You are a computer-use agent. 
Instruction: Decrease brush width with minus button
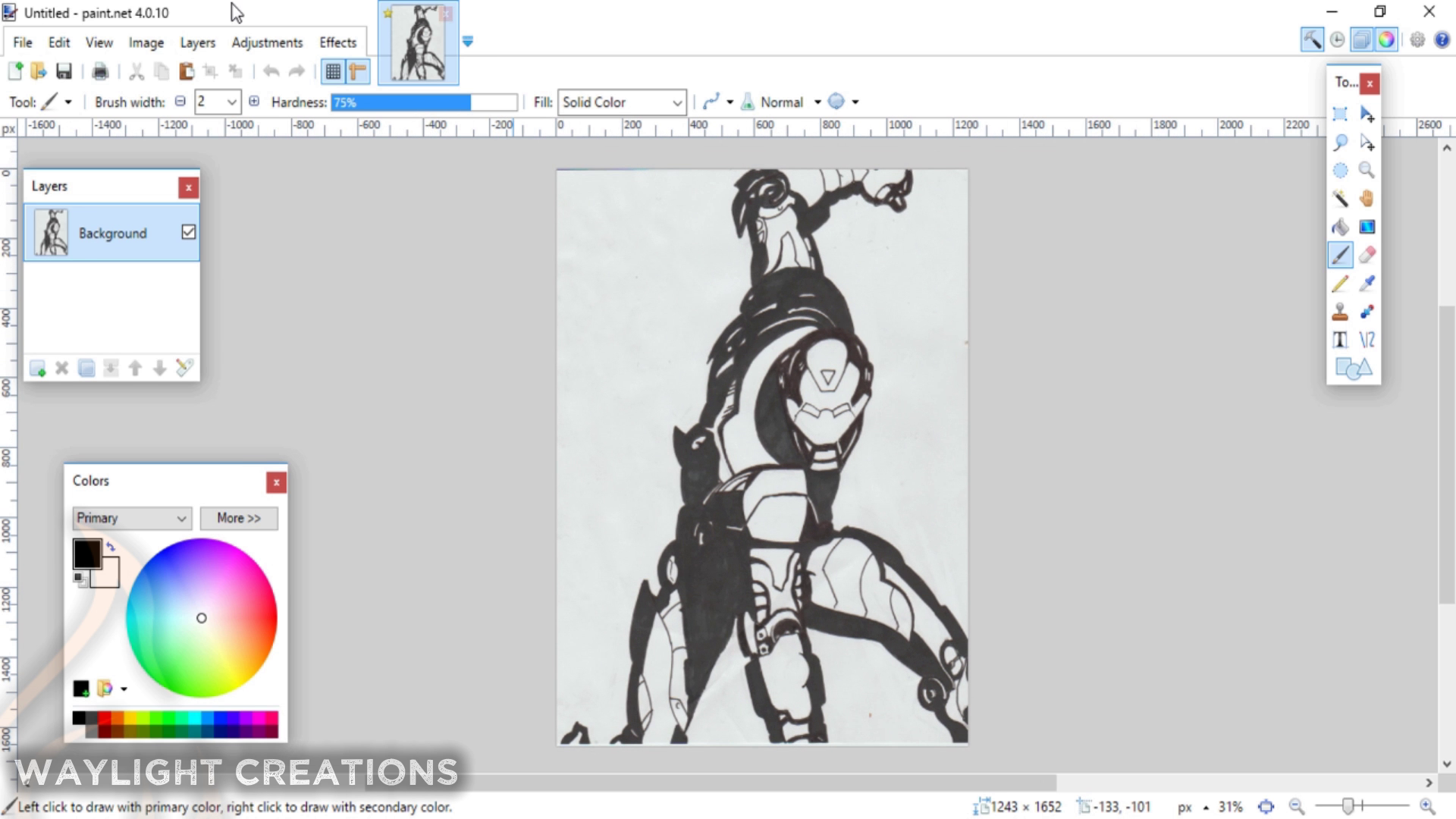180,102
